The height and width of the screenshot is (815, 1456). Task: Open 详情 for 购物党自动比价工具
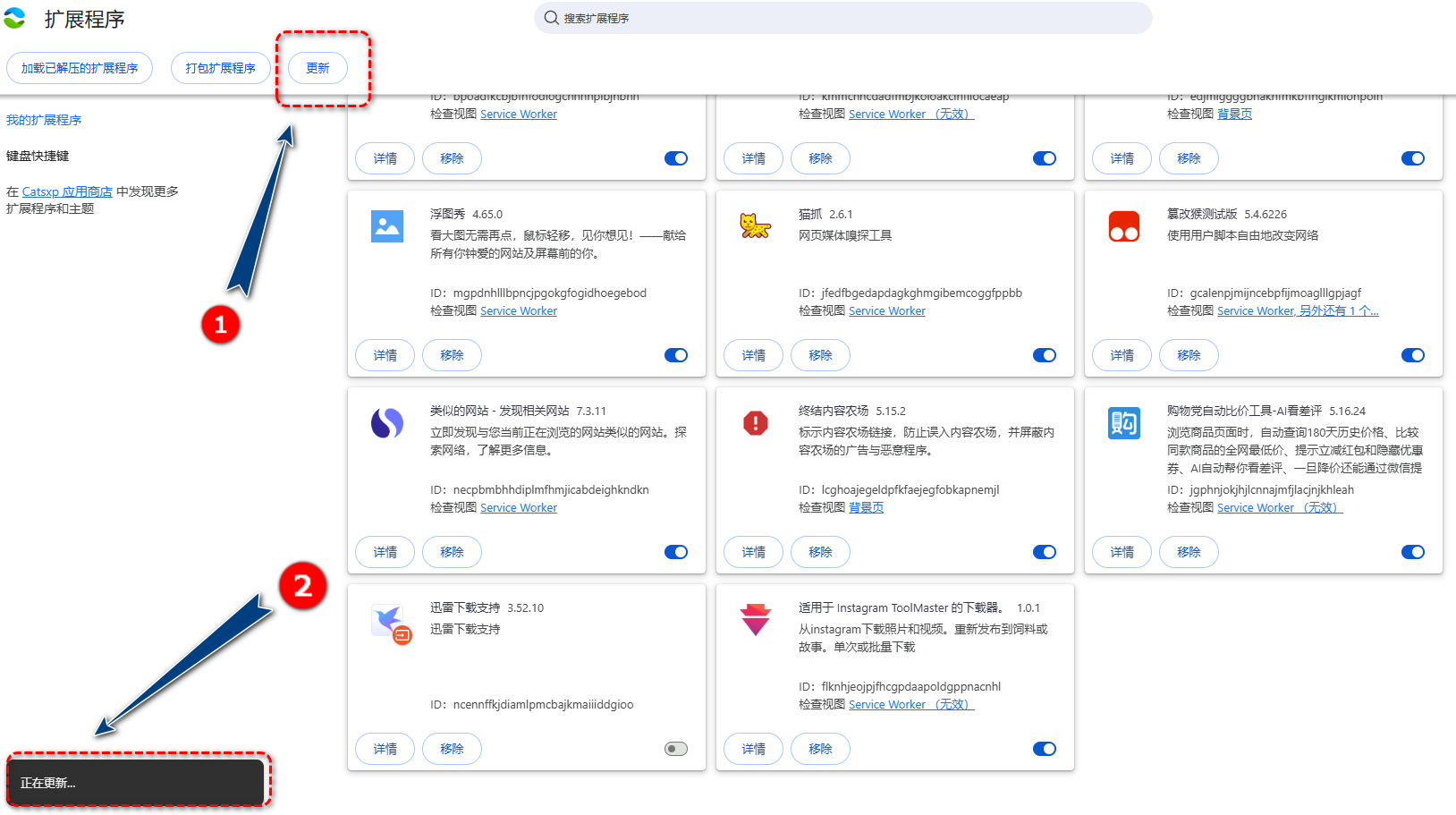[x=1122, y=552]
